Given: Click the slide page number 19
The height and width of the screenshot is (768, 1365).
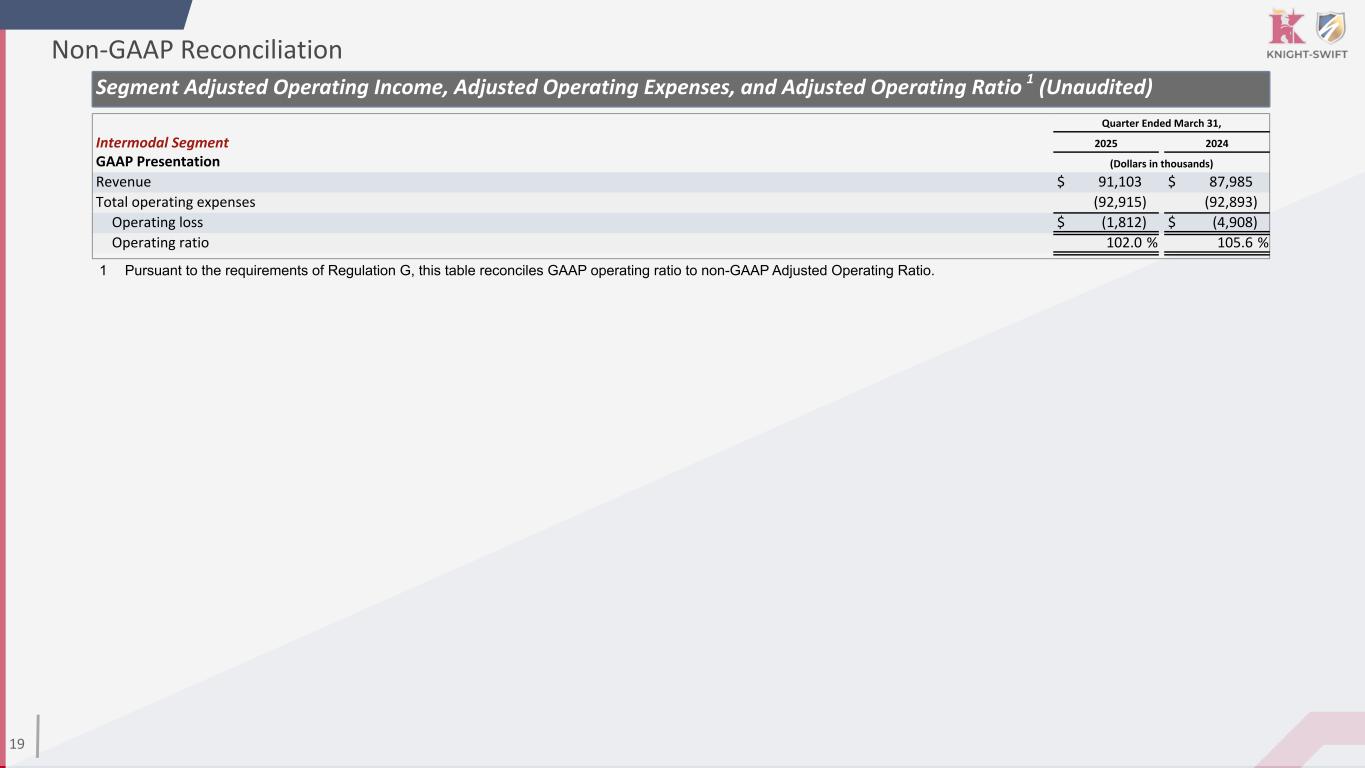Looking at the screenshot, I should tap(17, 743).
